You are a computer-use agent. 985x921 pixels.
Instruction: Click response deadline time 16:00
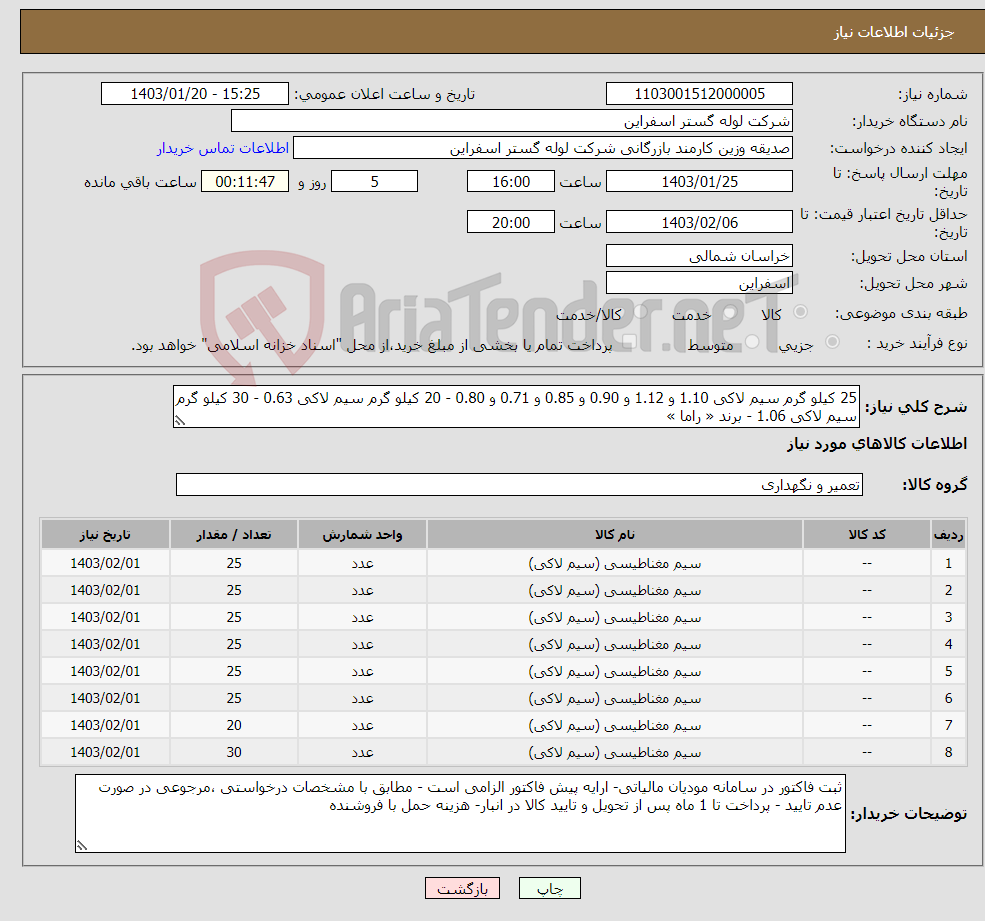tap(511, 182)
